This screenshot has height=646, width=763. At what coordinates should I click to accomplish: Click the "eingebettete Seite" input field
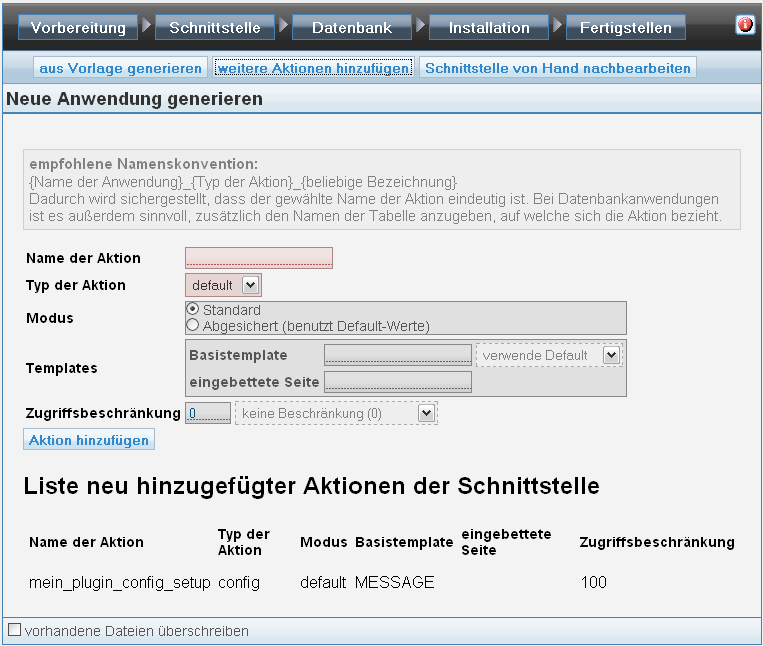pos(398,381)
